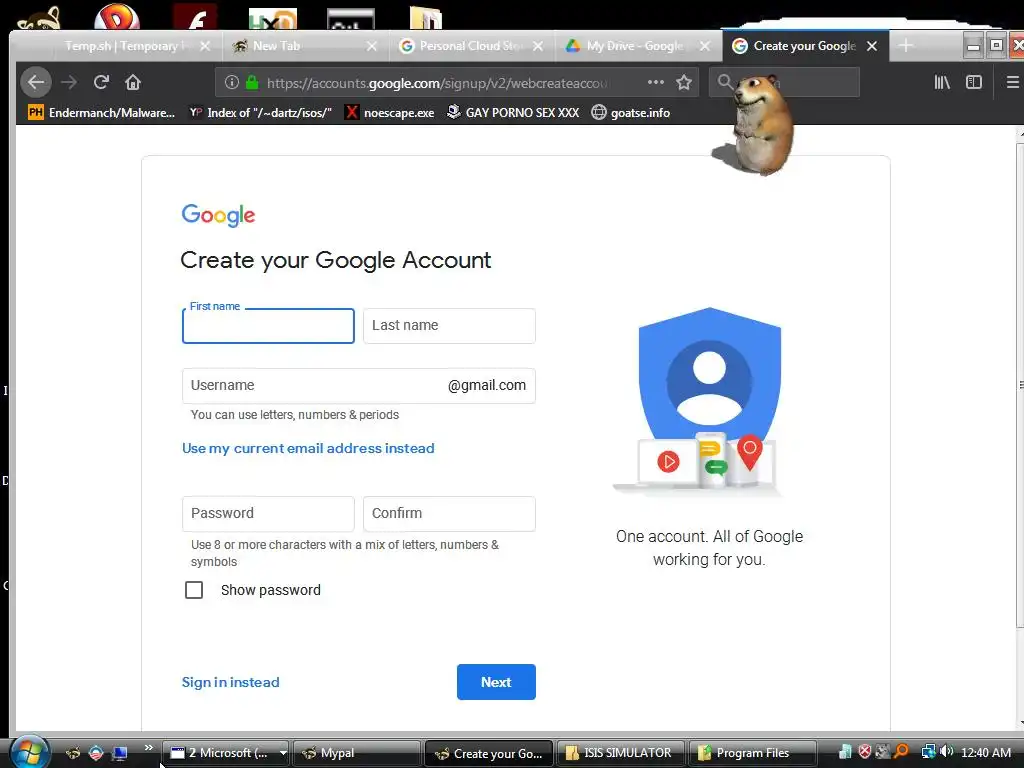This screenshot has height=768, width=1024.
Task: Bookmark this page with the star
Action: coord(684,82)
